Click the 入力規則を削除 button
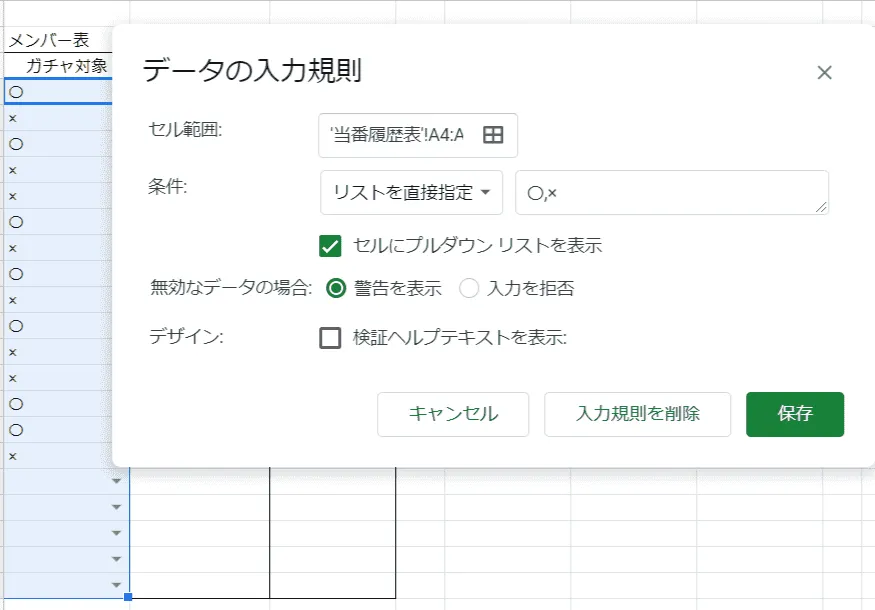The image size is (875, 610). point(637,414)
